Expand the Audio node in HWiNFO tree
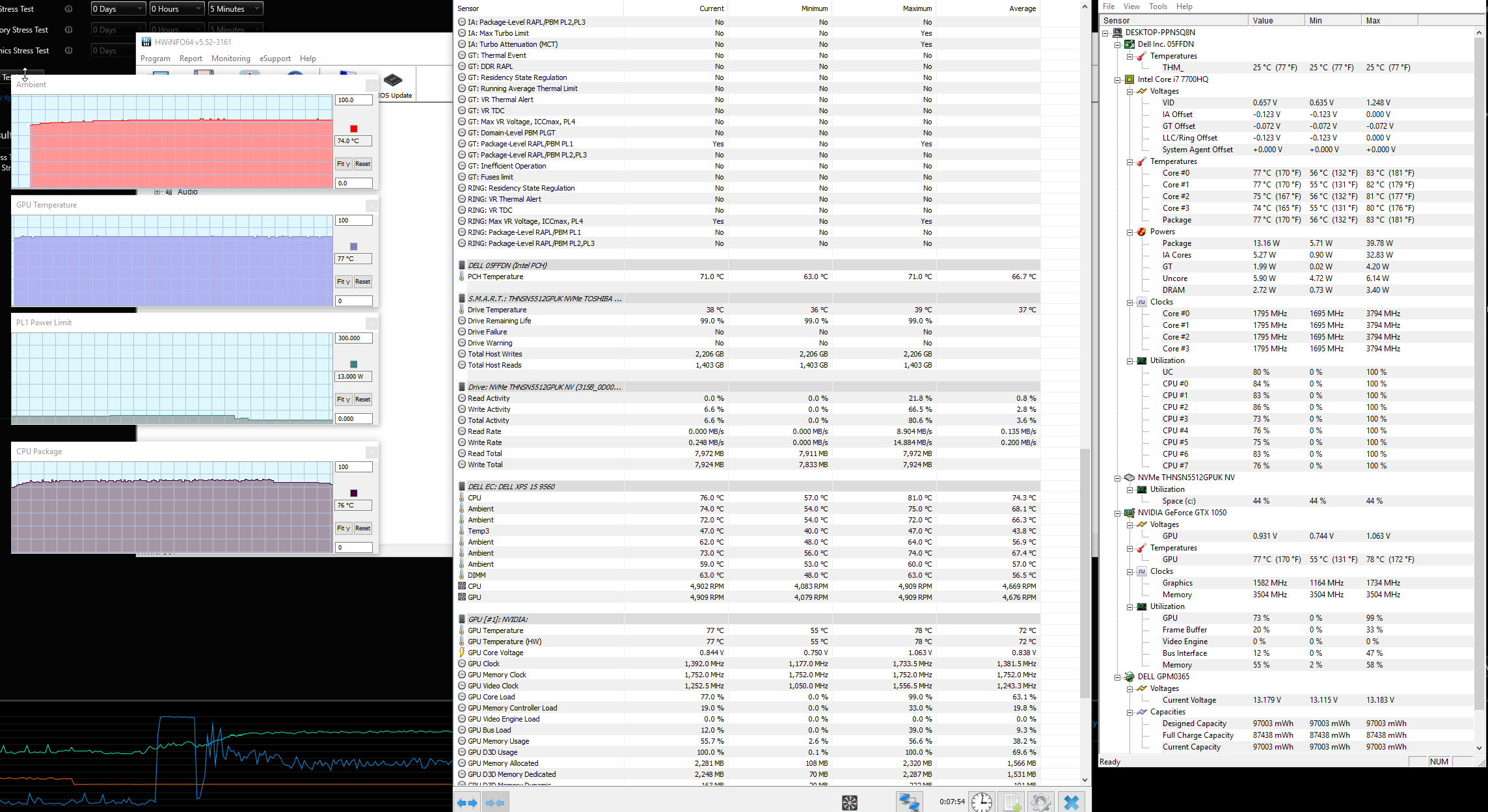The height and width of the screenshot is (812, 1488). (157, 192)
